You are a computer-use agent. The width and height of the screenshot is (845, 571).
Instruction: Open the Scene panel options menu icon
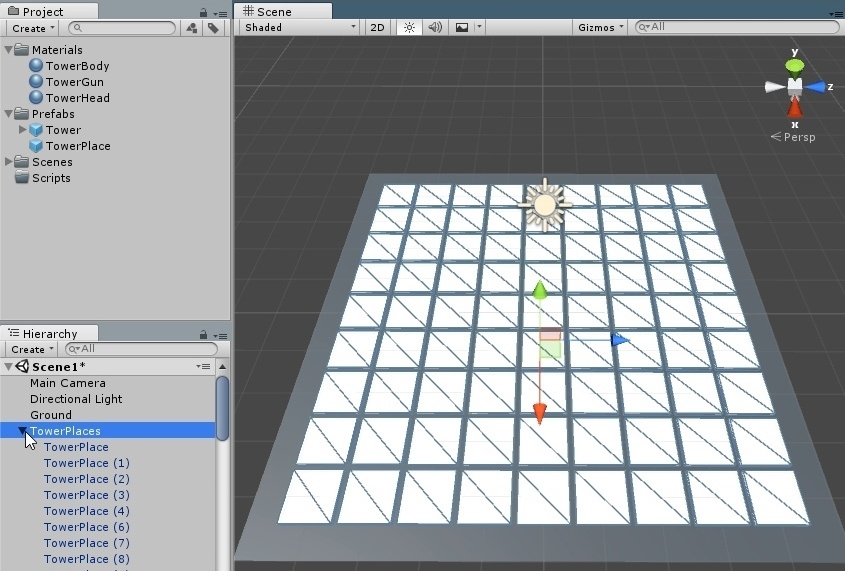(x=837, y=14)
